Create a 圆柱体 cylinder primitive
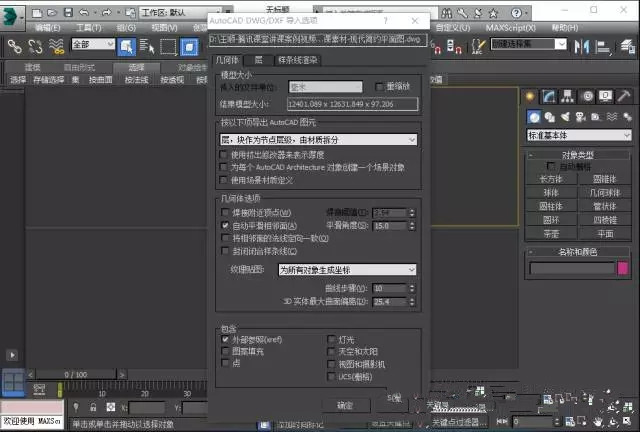 (x=551, y=206)
